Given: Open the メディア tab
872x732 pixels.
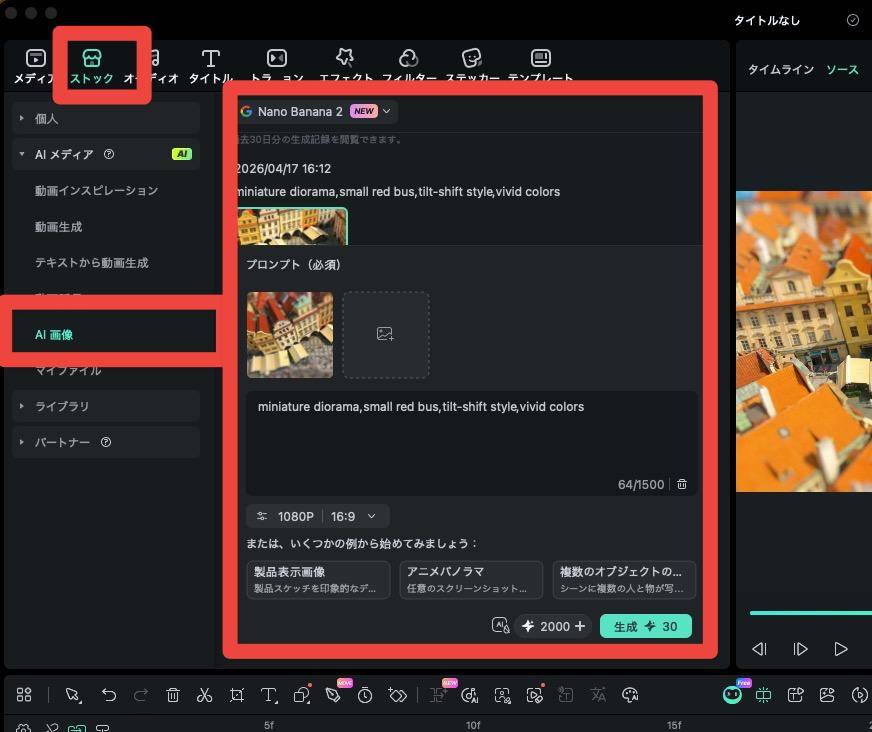Looking at the screenshot, I should 34,66.
